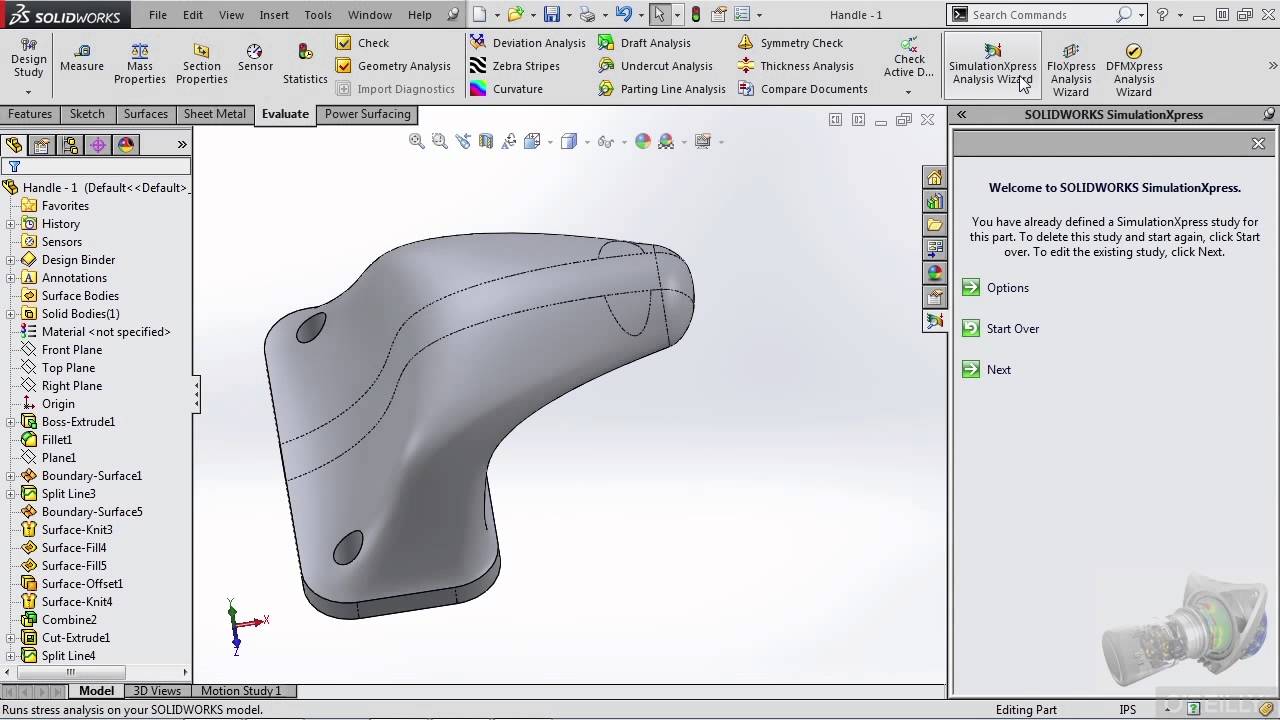Expand the Split Line3 feature
The image size is (1280, 720).
pyautogui.click(x=11, y=494)
